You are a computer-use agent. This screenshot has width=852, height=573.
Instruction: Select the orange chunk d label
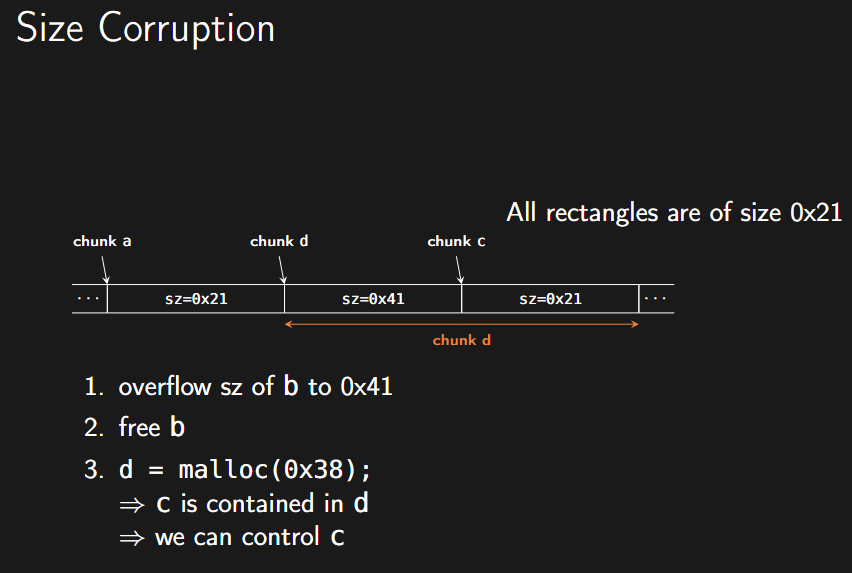(461, 341)
